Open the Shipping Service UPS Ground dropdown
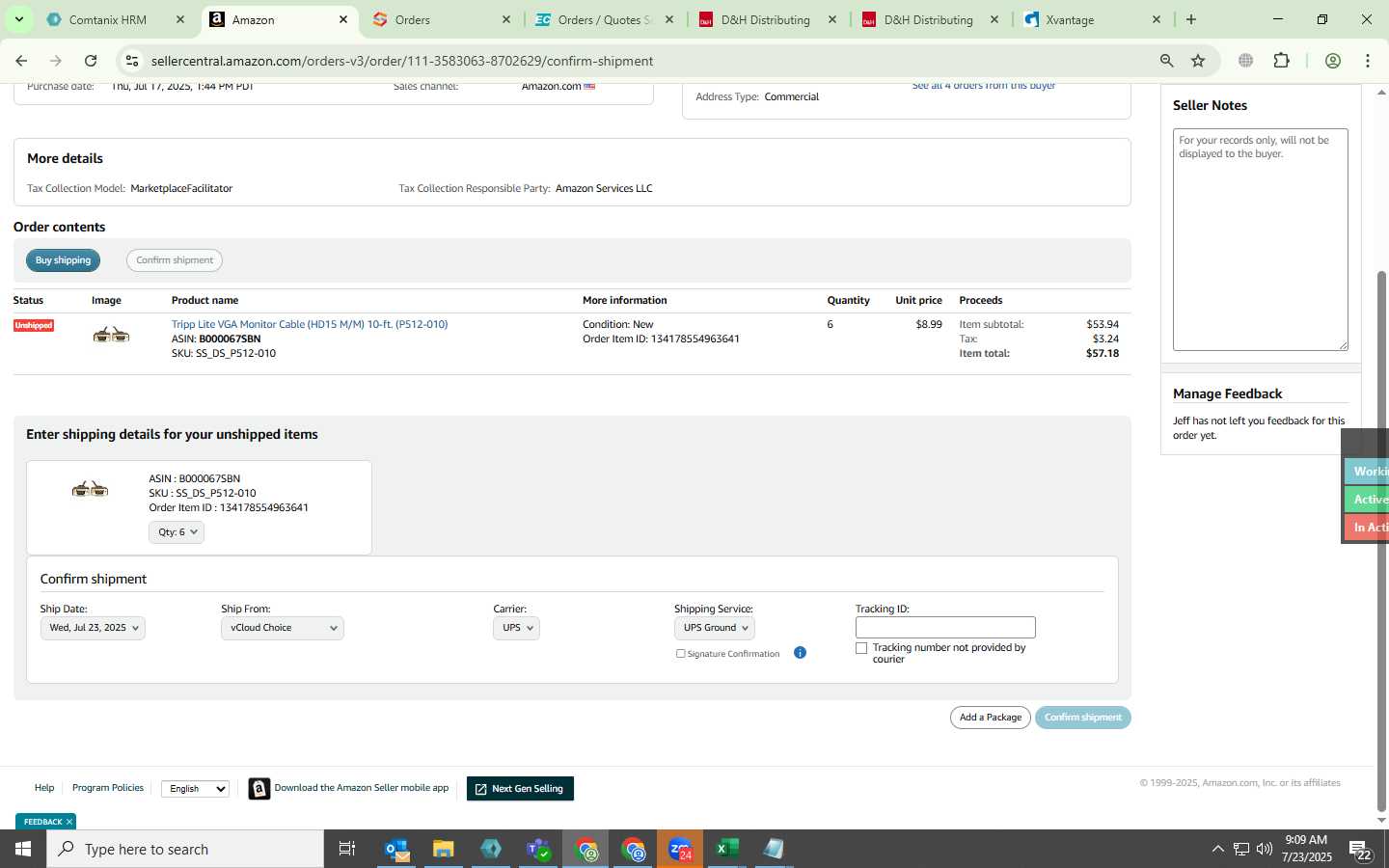This screenshot has width=1389, height=868. point(715,628)
